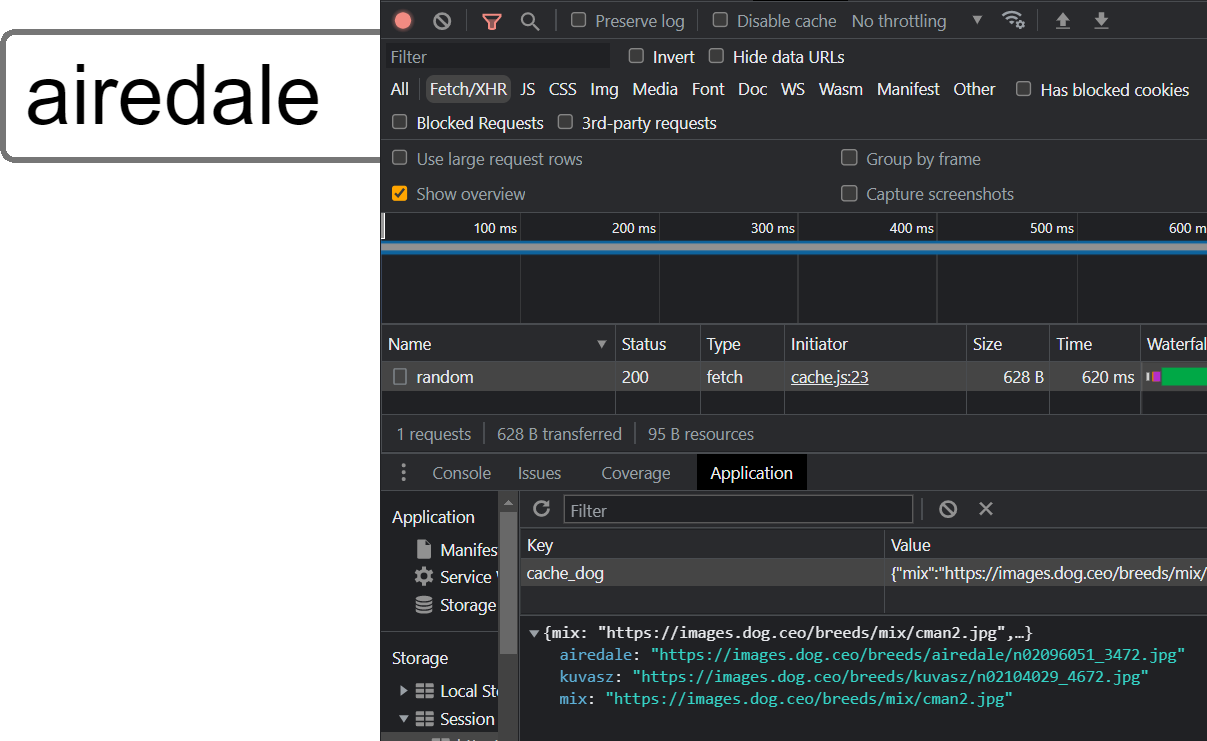Click the network overview timeline bar
Viewport: 1207px width, 741px height.
pos(794,248)
